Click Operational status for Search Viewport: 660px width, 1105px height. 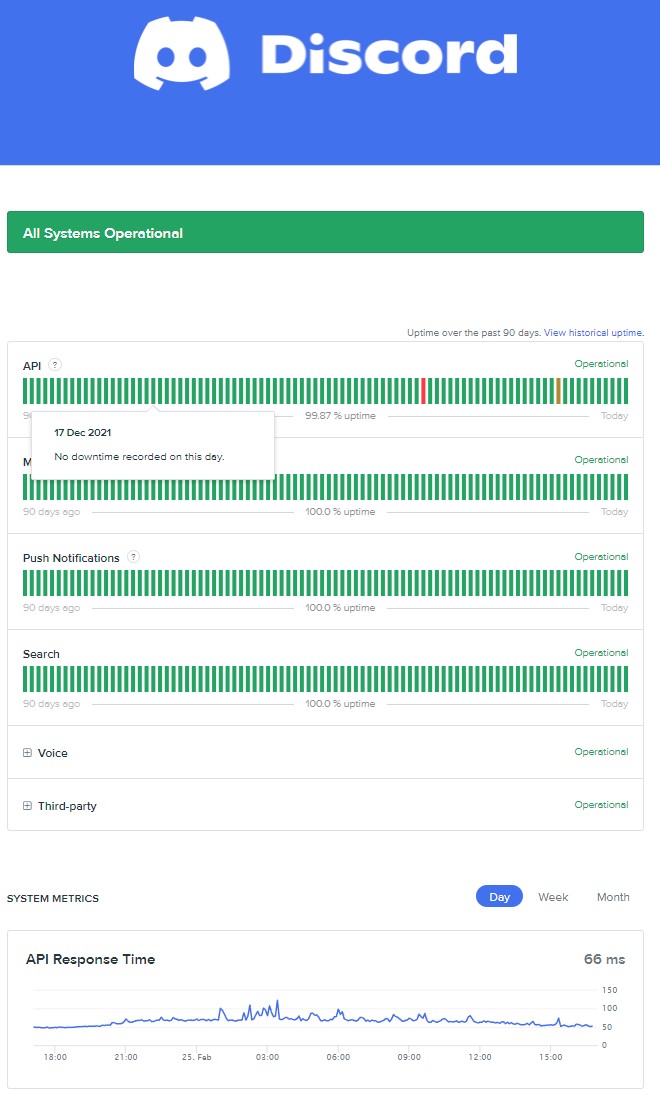(601, 653)
